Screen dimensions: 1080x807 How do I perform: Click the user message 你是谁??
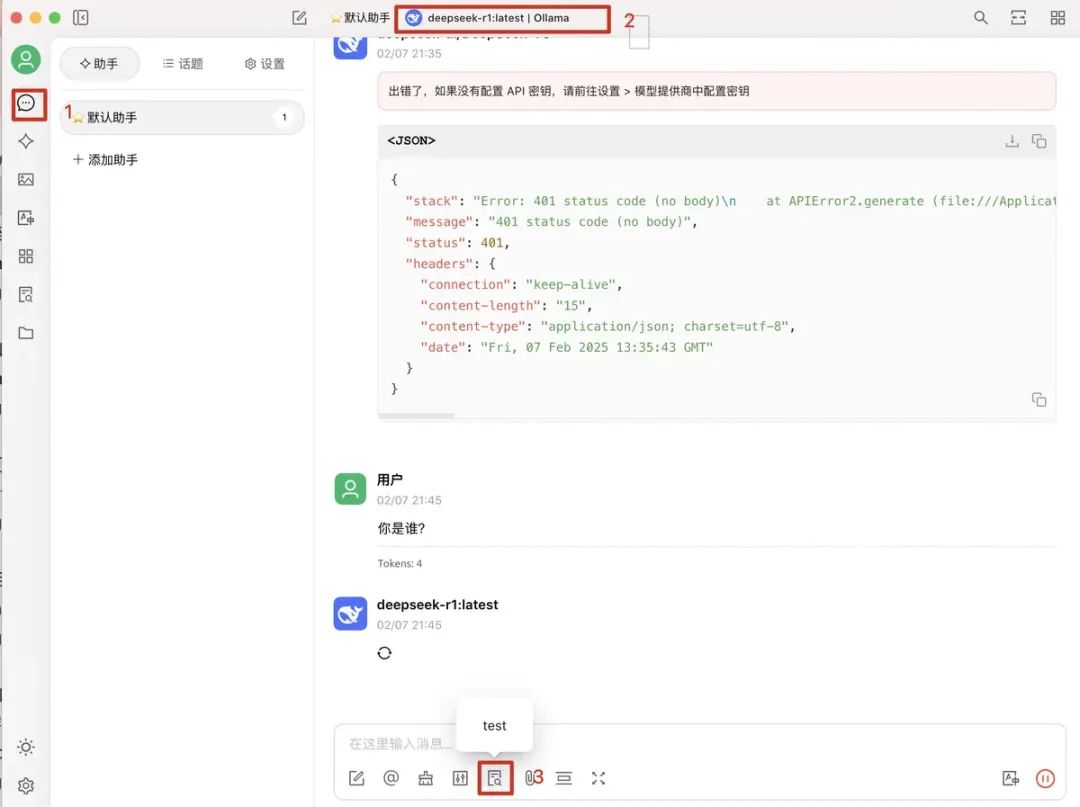[x=401, y=528]
